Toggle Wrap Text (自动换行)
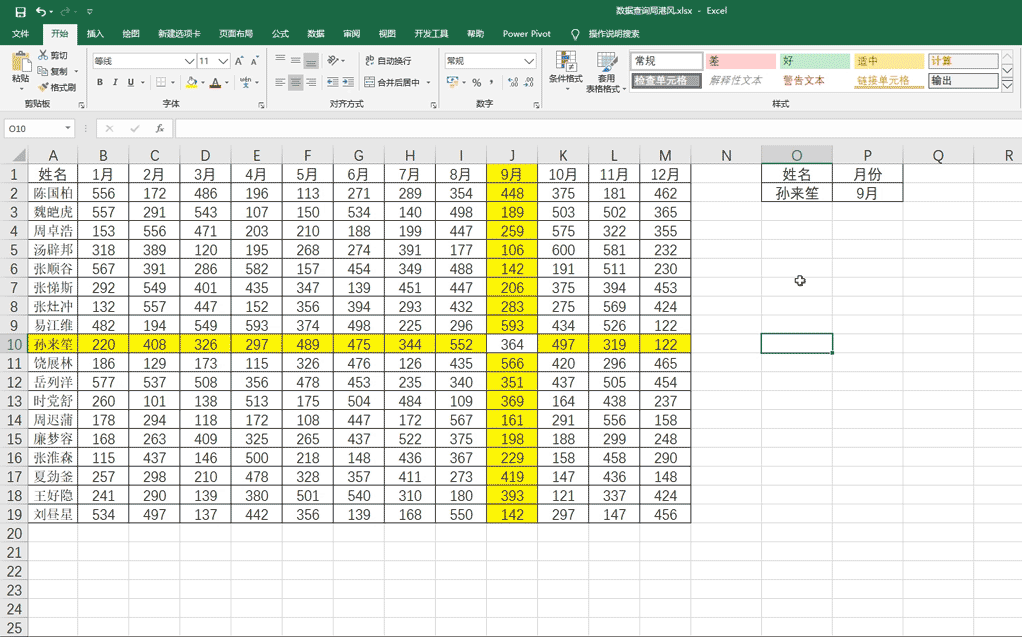Screen dimensions: 1022x637 click(388, 61)
